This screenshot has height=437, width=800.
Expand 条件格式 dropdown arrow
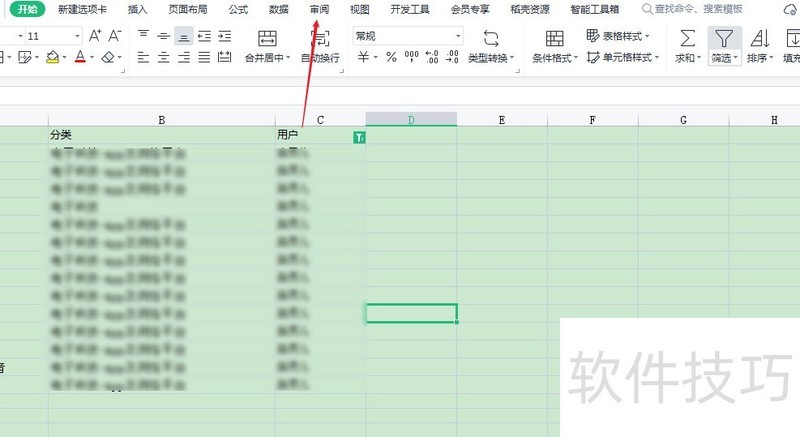coord(576,58)
